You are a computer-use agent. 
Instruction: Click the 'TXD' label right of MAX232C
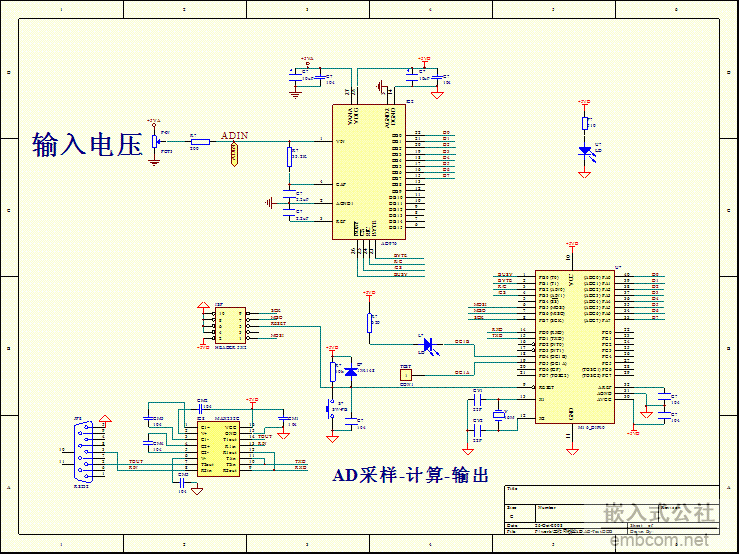pyautogui.click(x=300, y=462)
